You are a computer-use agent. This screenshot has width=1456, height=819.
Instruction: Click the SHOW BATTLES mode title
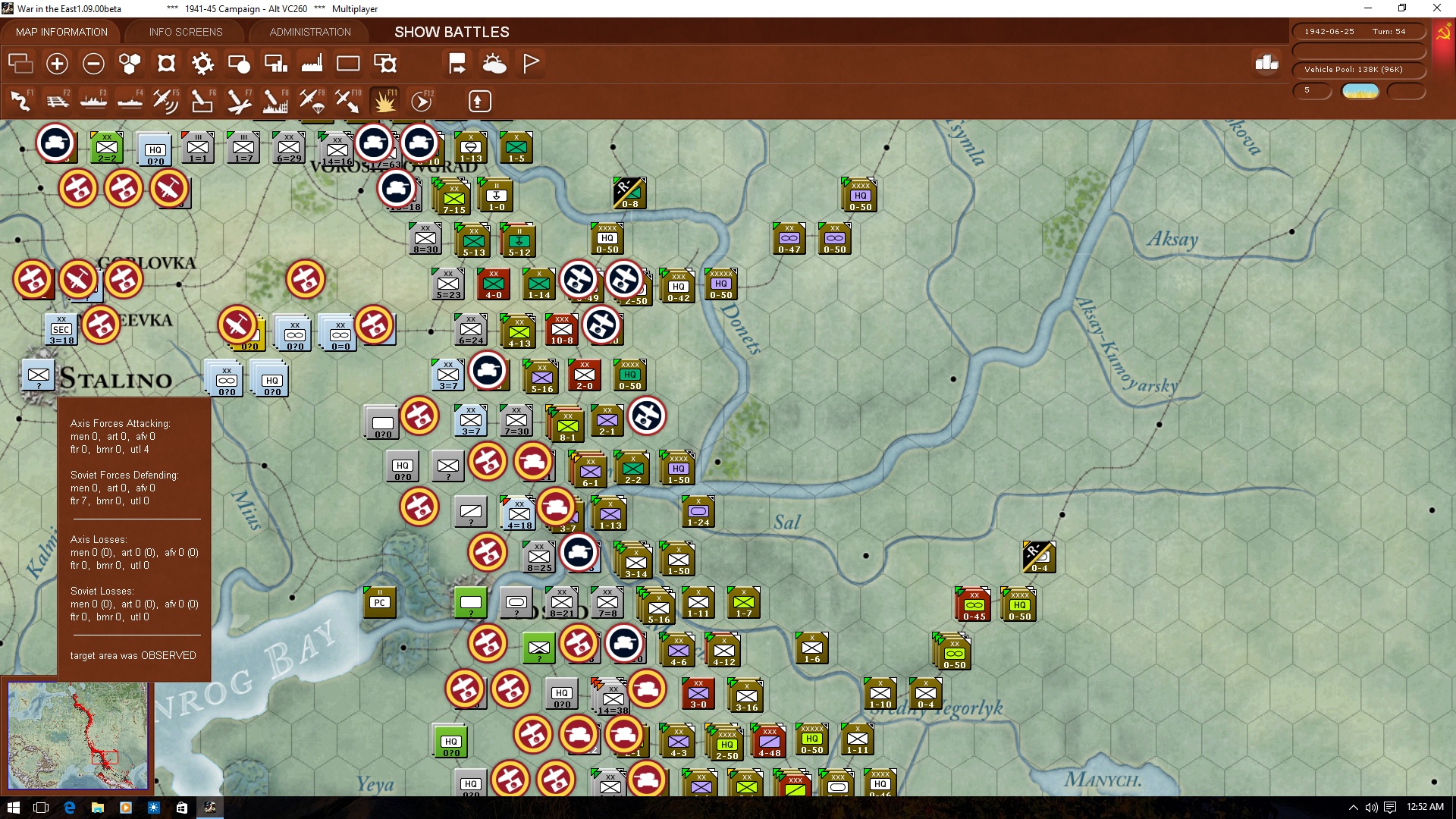click(452, 32)
